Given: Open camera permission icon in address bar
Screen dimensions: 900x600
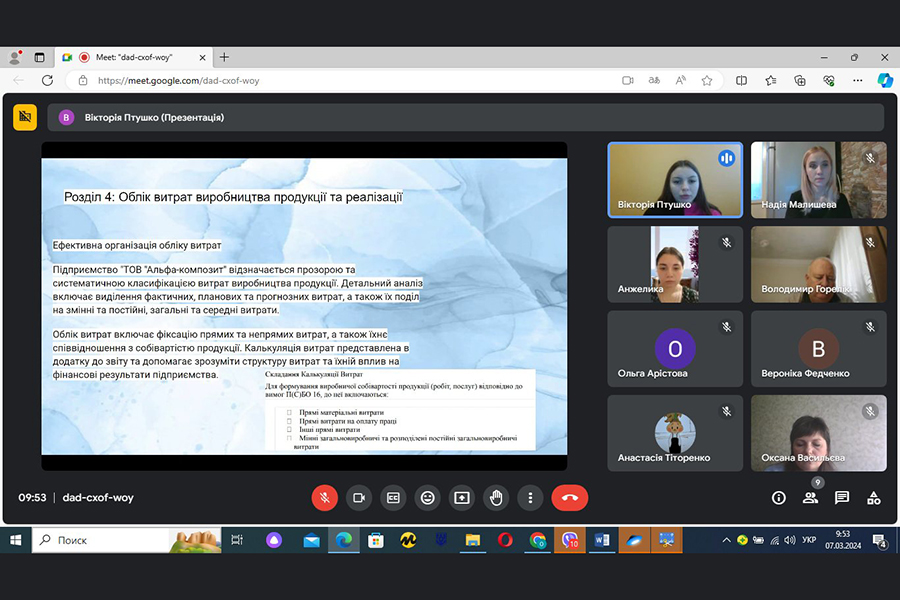Looking at the screenshot, I should 628,80.
